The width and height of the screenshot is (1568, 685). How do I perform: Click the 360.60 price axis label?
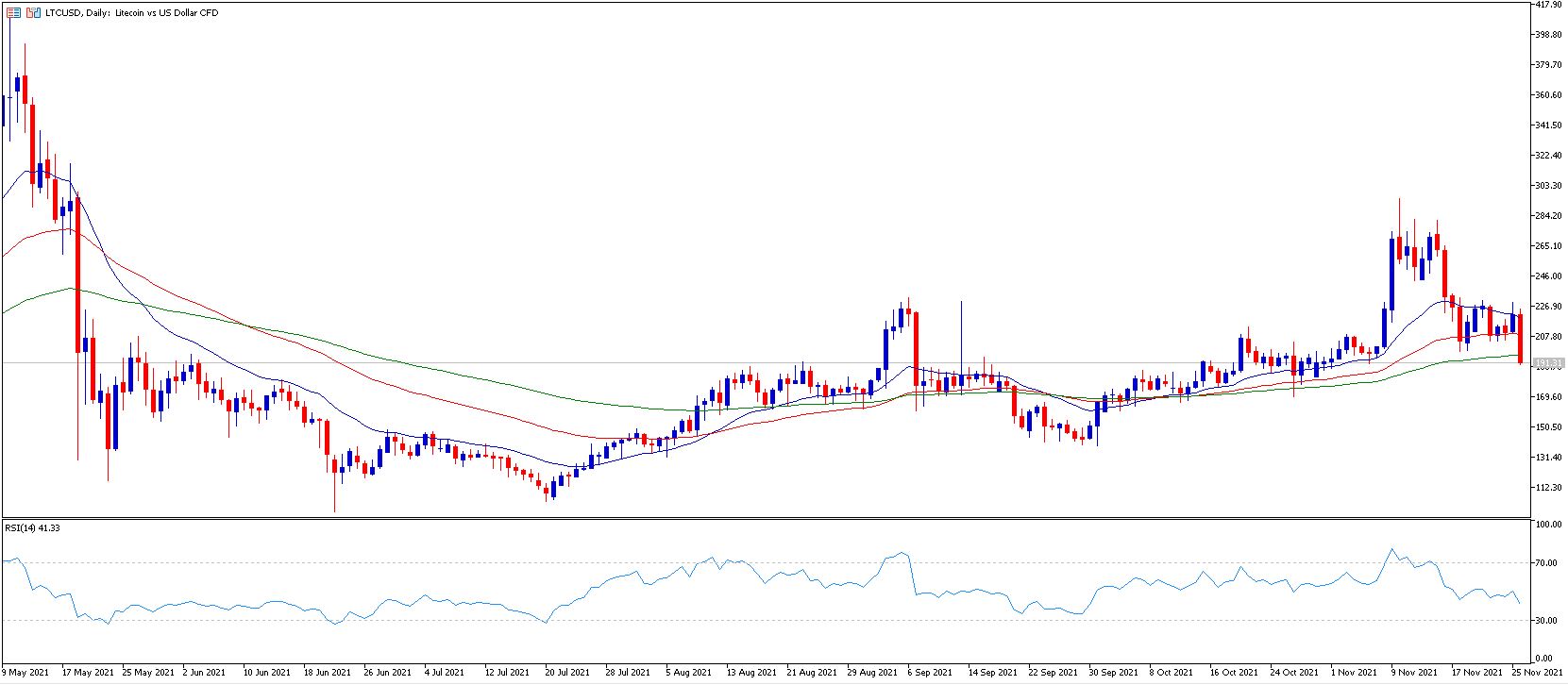click(x=1549, y=95)
